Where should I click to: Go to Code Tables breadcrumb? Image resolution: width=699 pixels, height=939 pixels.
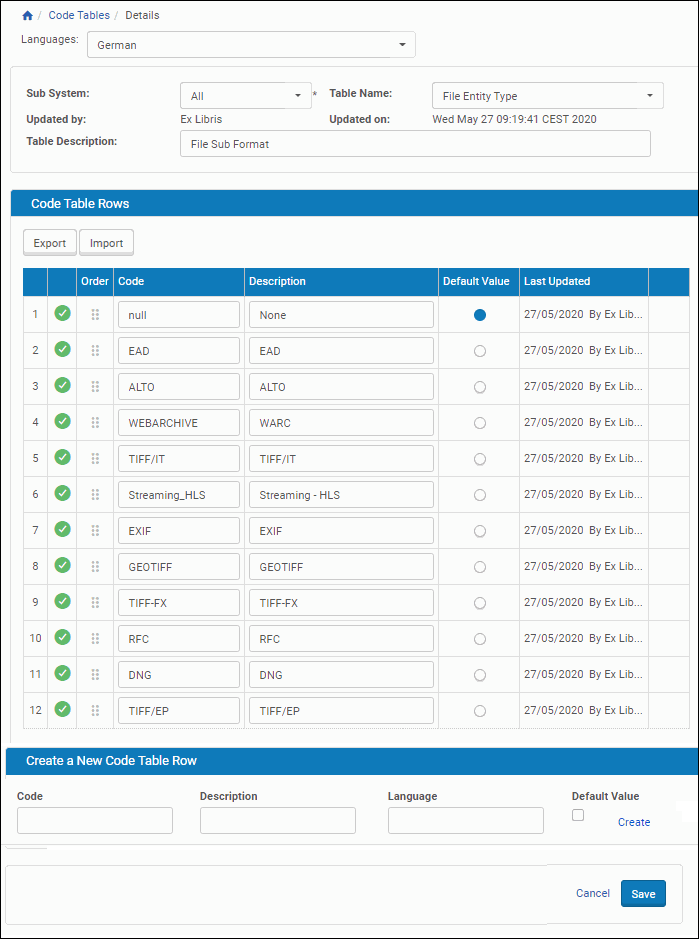tap(79, 16)
